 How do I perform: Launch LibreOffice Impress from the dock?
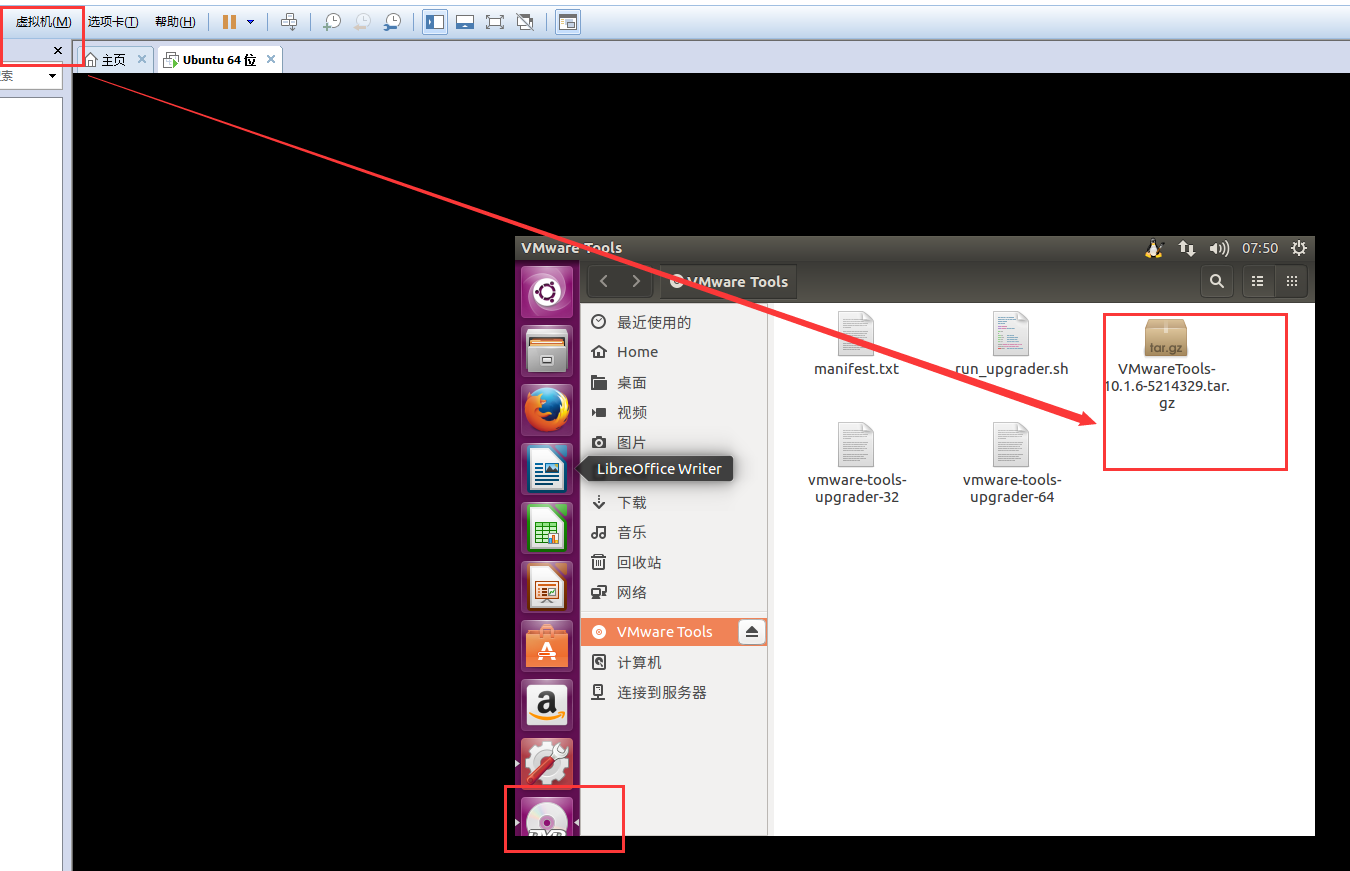coord(547,587)
